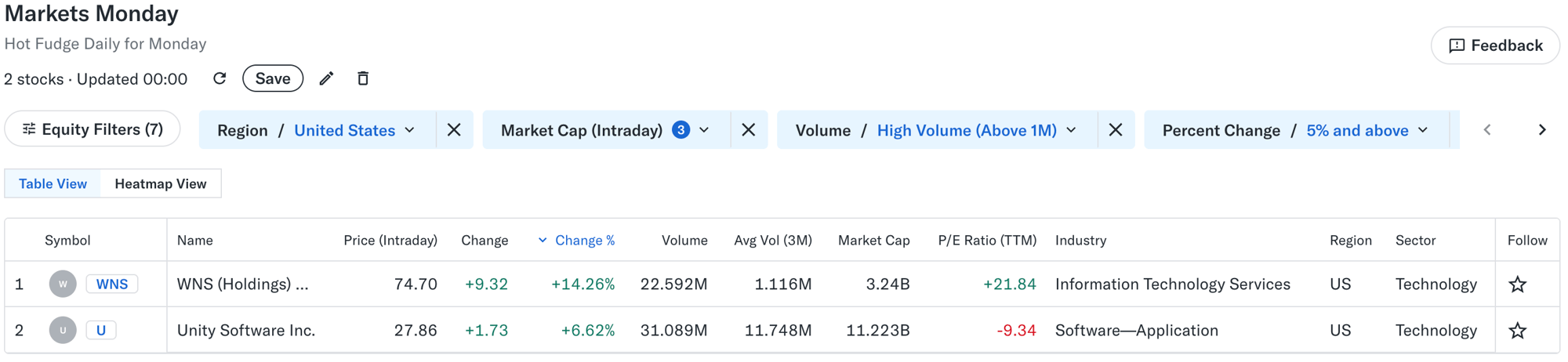
Task: Sort by Region column header
Action: point(1351,241)
